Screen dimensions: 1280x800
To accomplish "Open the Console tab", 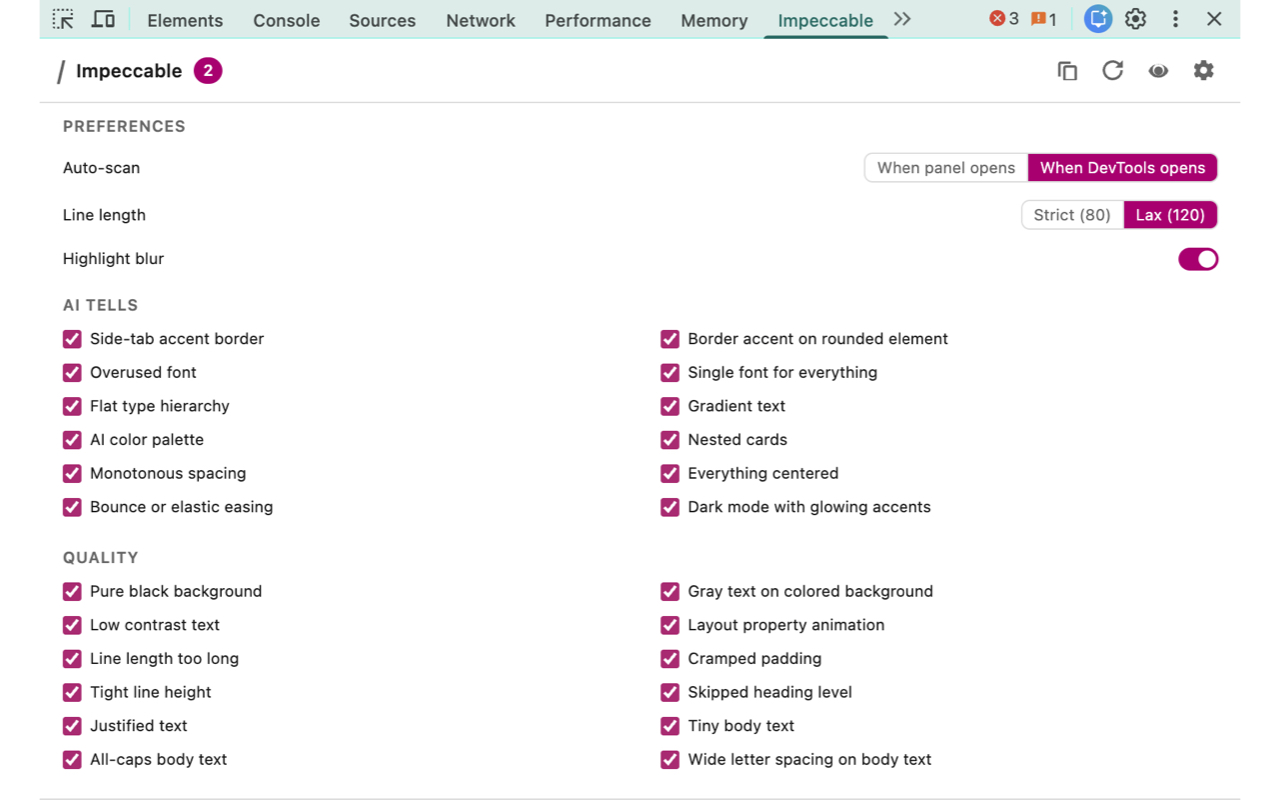I will [286, 20].
